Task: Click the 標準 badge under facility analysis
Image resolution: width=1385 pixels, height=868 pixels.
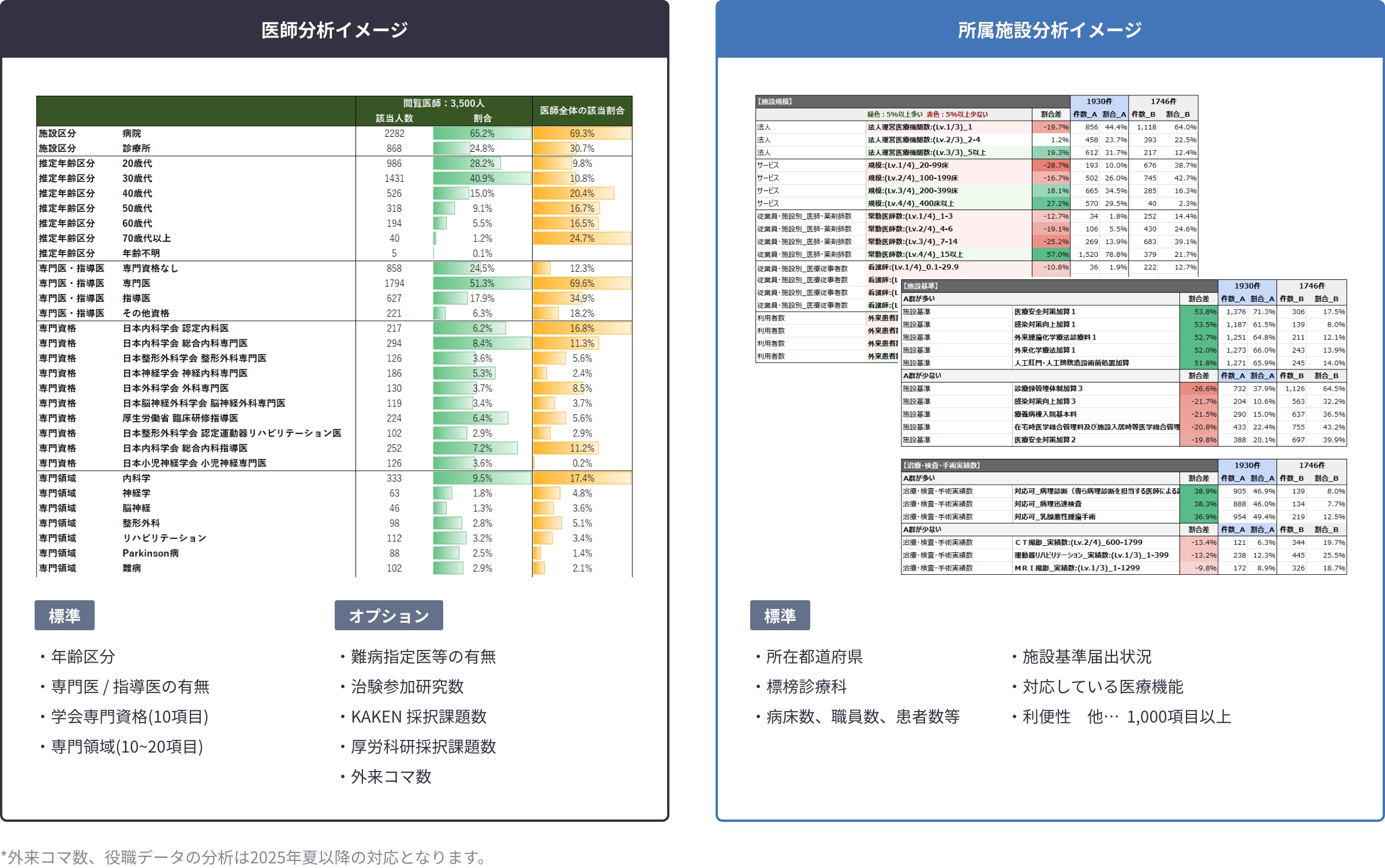Action: pos(780,615)
